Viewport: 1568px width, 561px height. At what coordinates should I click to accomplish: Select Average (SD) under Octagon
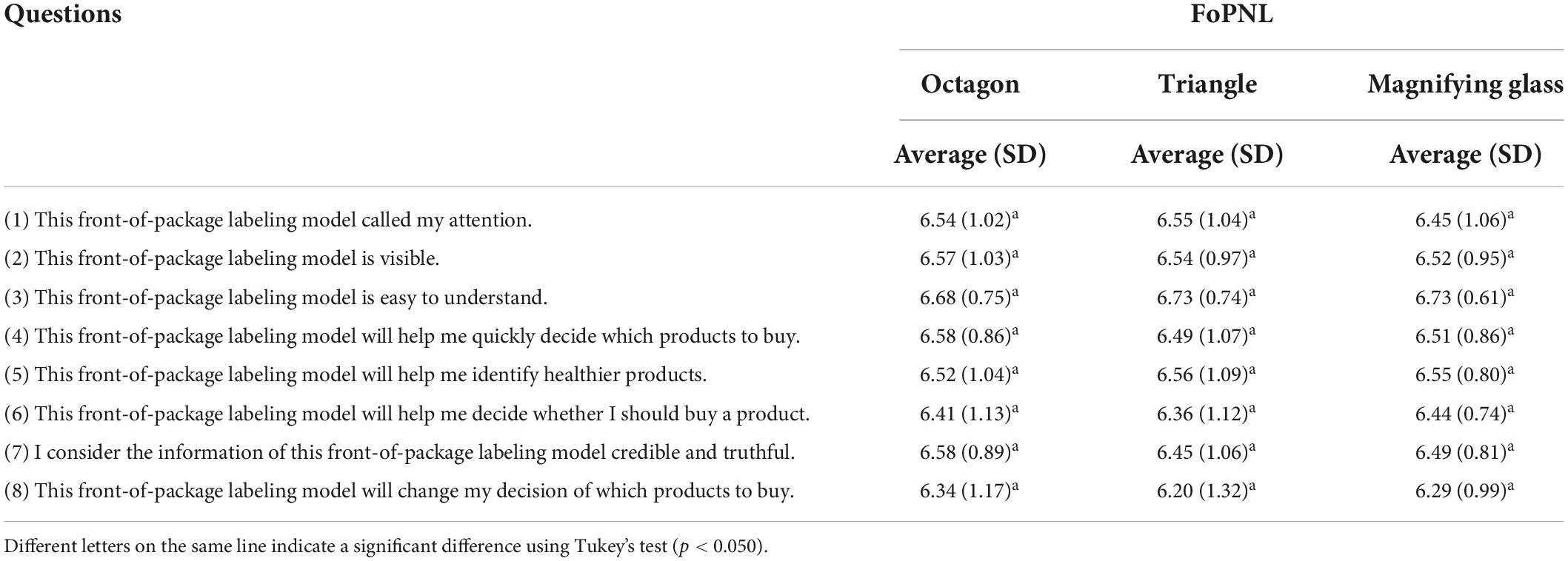click(970, 154)
